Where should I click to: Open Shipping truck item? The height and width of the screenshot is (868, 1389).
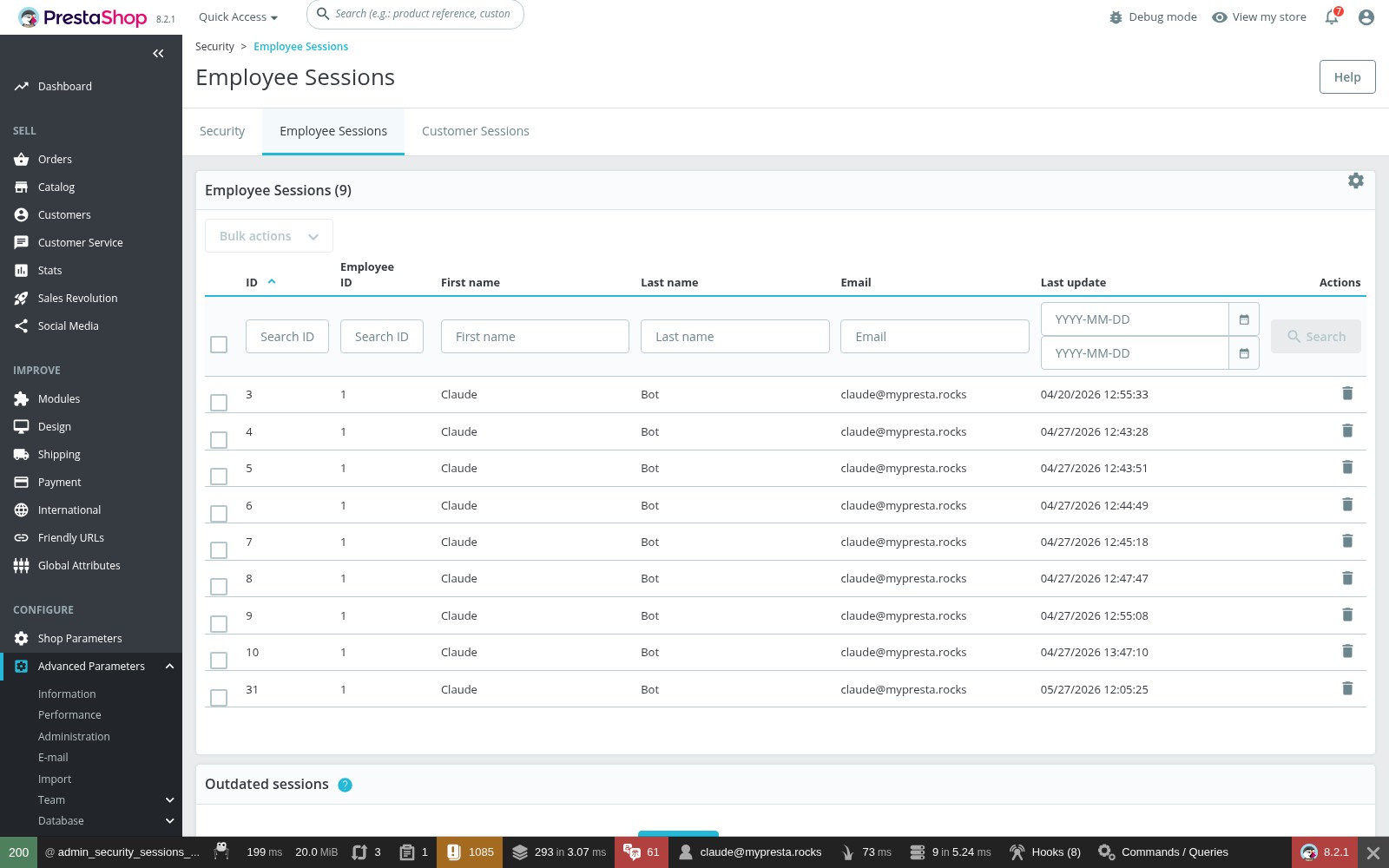click(x=59, y=455)
